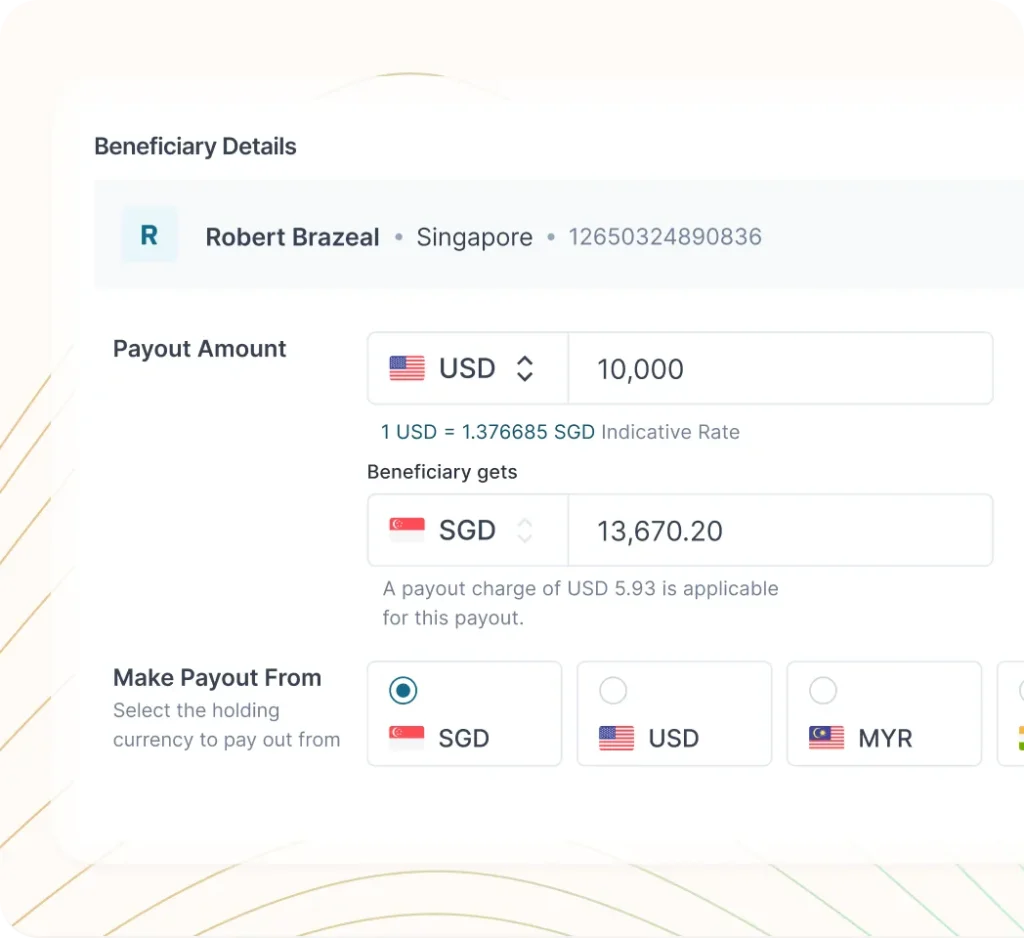Click the Robert Brazeal beneficiary name

[x=292, y=237]
